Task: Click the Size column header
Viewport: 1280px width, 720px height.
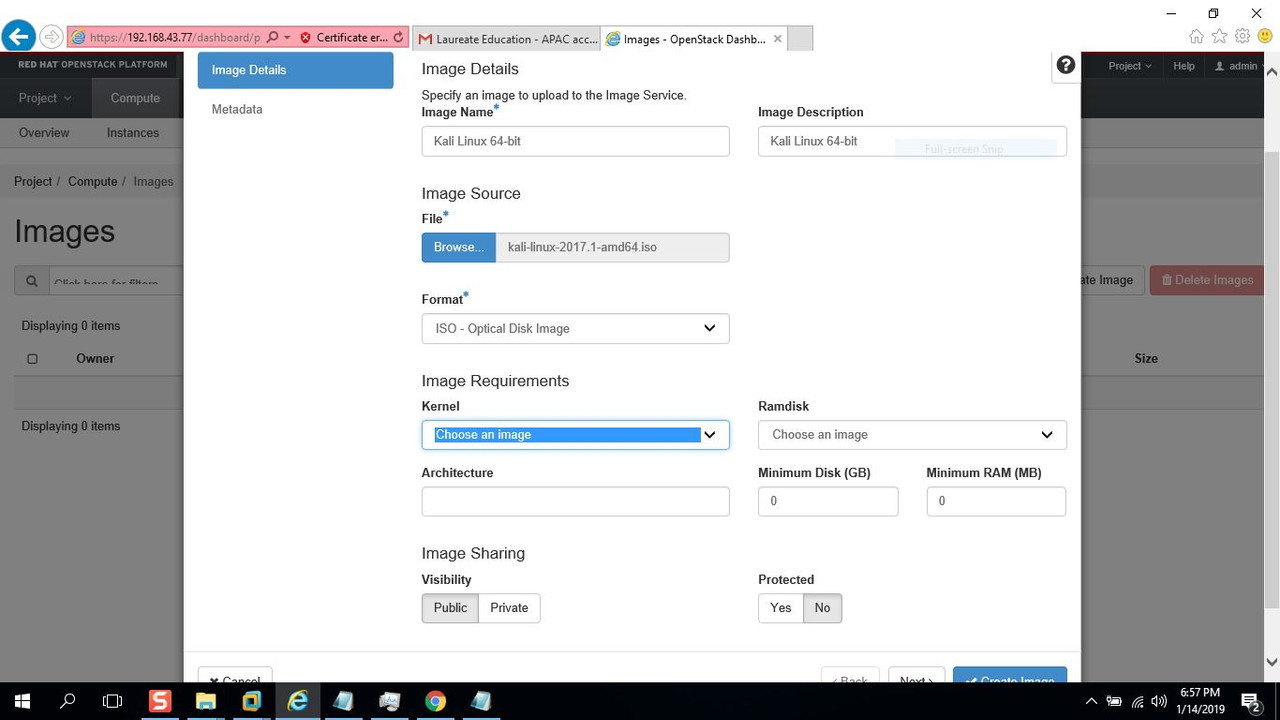Action: tap(1146, 358)
